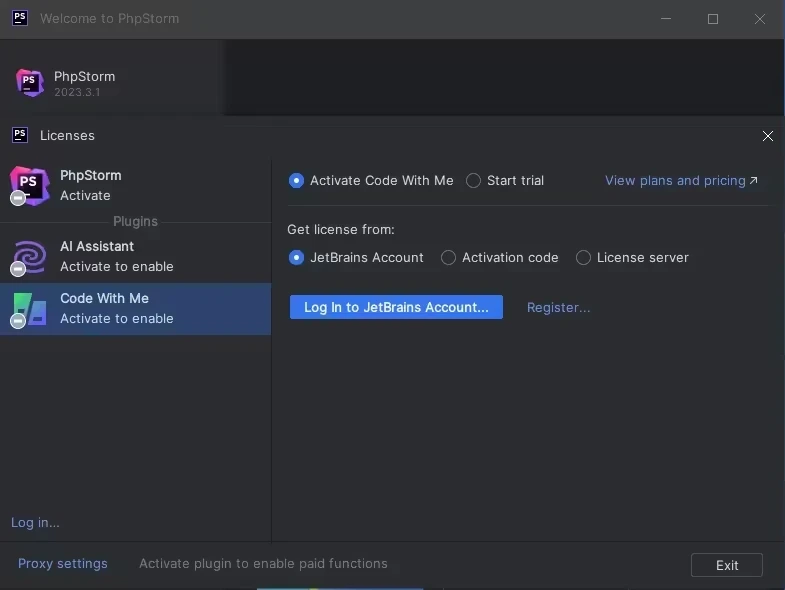
Task: Open the Register... link
Action: pyautogui.click(x=558, y=307)
